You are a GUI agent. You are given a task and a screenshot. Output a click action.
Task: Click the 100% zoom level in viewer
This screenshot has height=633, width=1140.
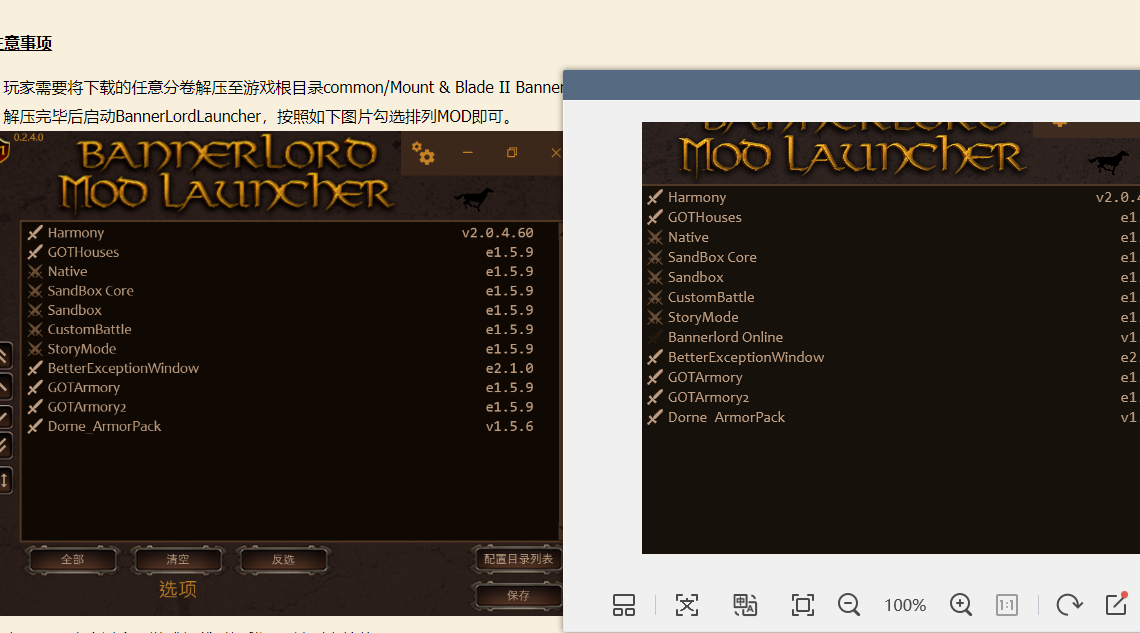pyautogui.click(x=904, y=605)
